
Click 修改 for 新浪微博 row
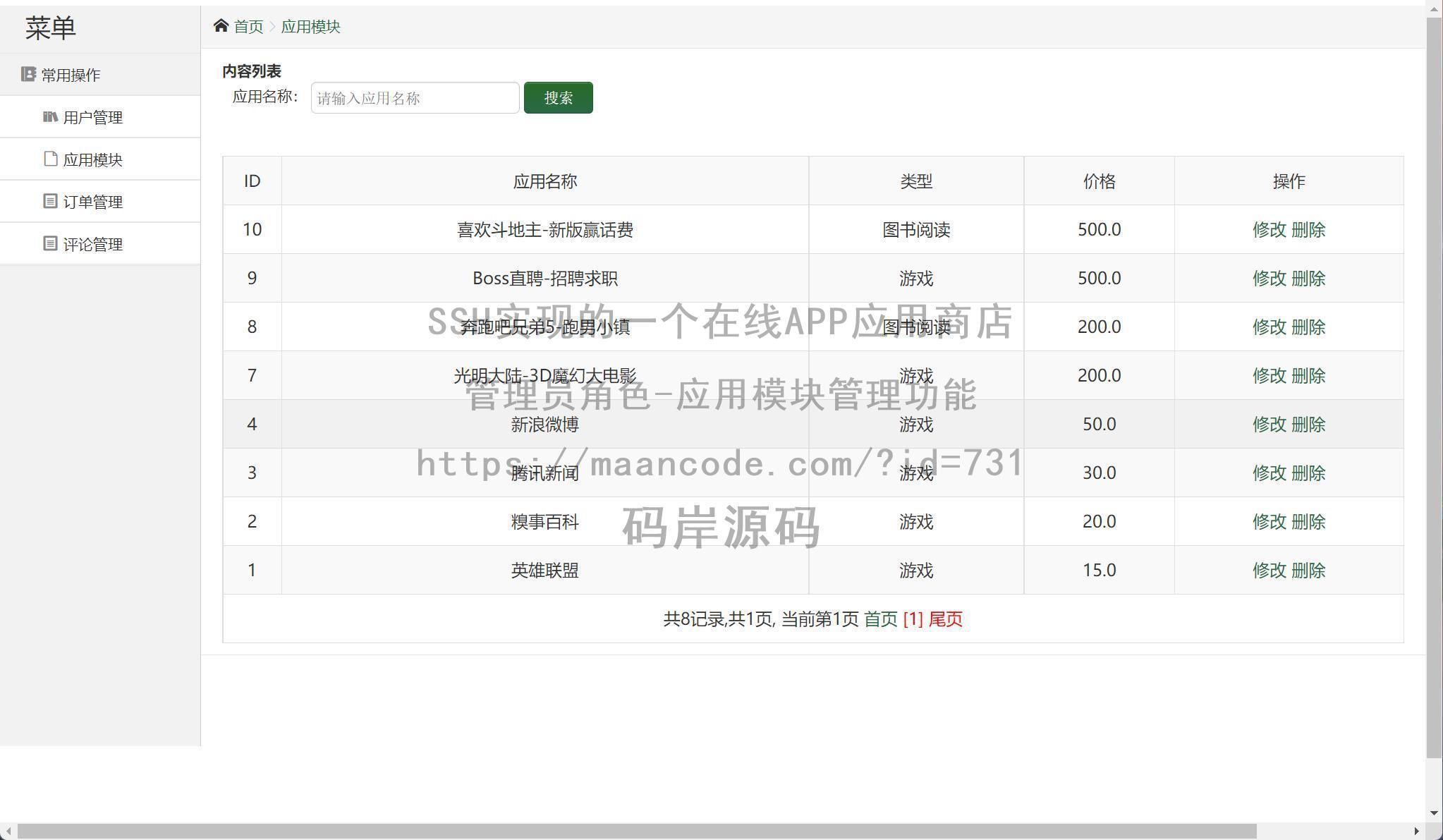[1269, 425]
